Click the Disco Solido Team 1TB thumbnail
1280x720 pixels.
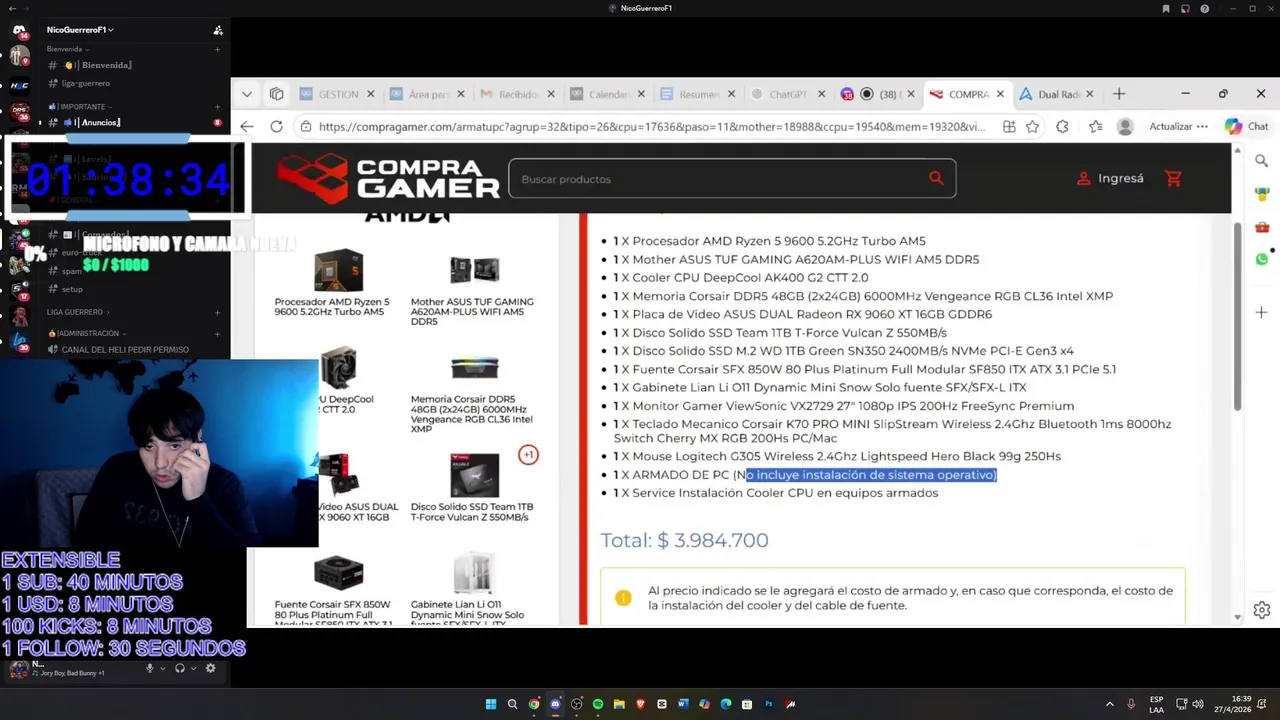click(x=474, y=475)
